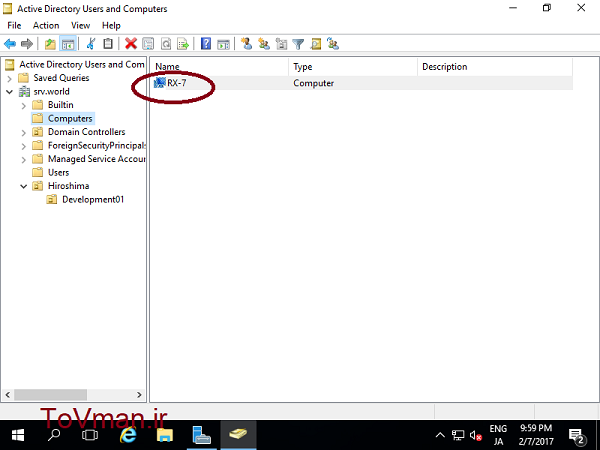Click the Copy clipboard toolbar icon
600x450 pixels.
coord(108,44)
